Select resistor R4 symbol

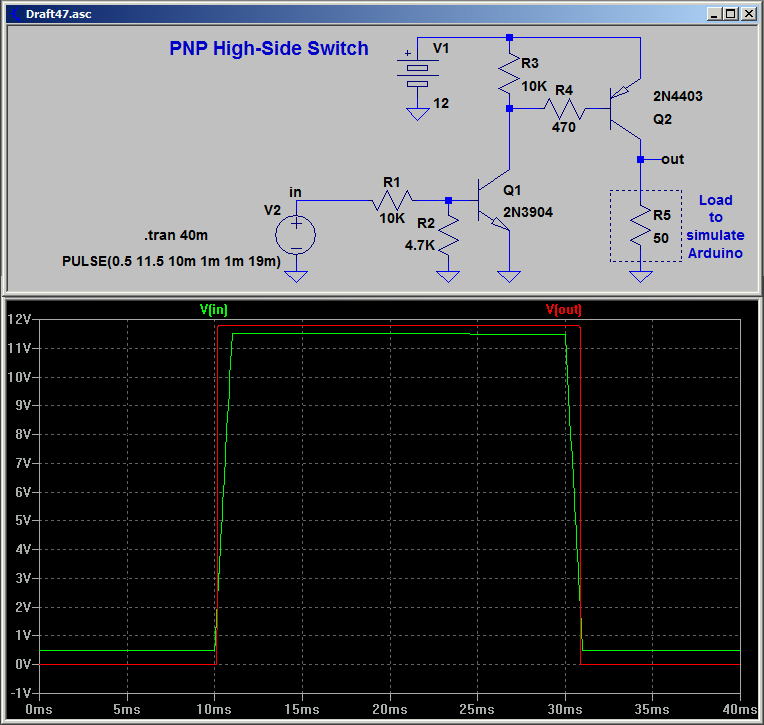coord(564,109)
